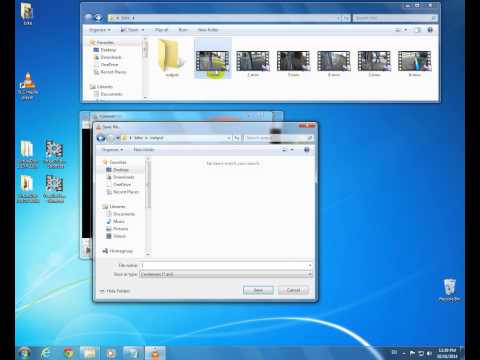
Task: Click Desktop in the Explorer window sidebar
Action: (x=108, y=50)
